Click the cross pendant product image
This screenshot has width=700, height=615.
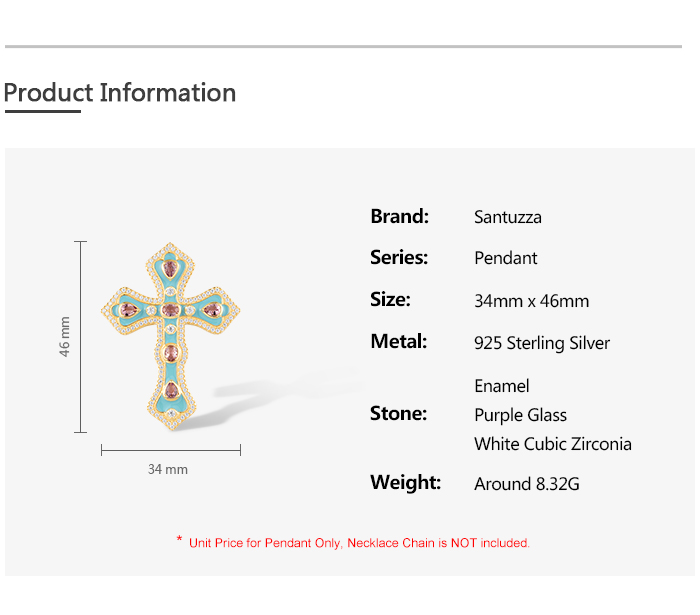pyautogui.click(x=172, y=335)
